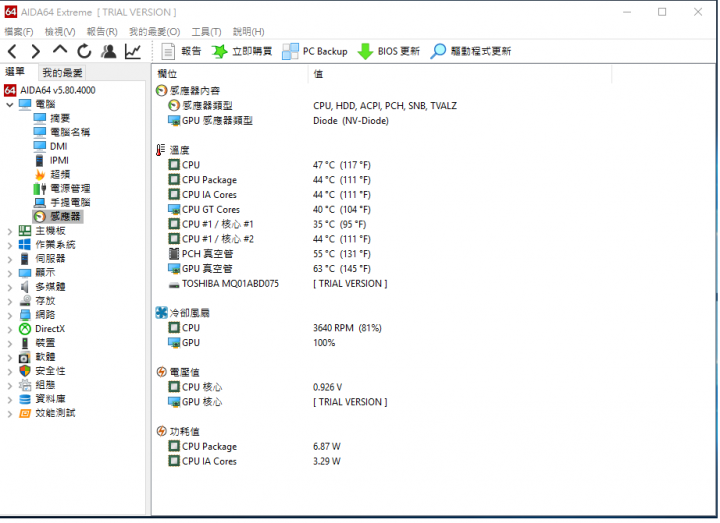Screen dimensions: 720x523
Task: Expand the 主機板 node
Action: [x=10, y=231]
